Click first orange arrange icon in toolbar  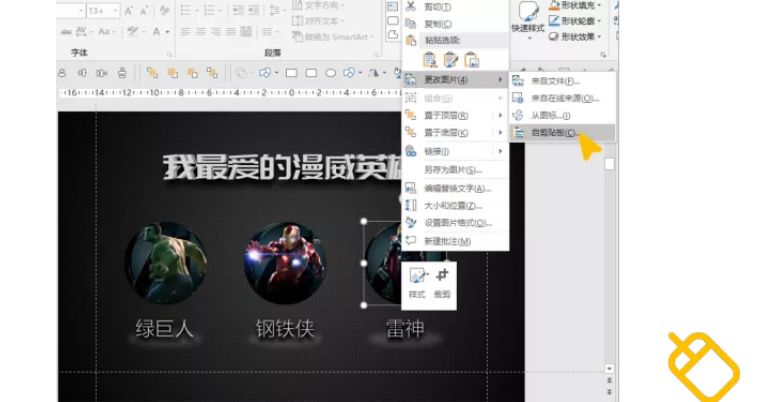coord(152,73)
